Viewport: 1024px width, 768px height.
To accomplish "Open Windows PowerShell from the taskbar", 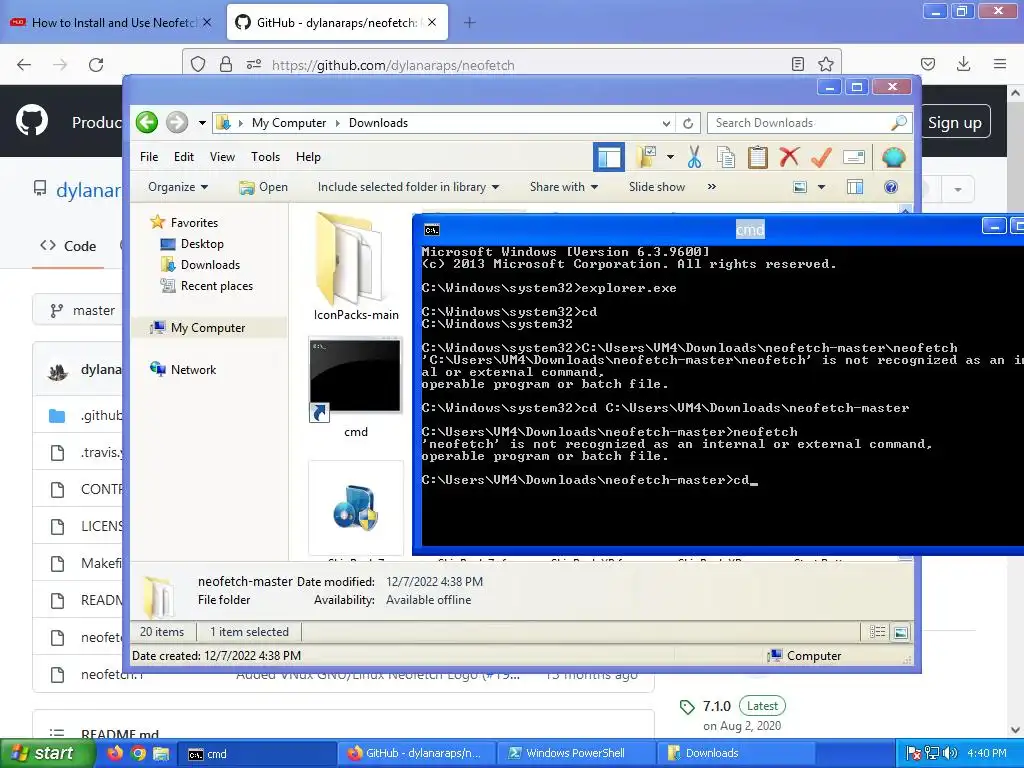I will click(x=575, y=753).
